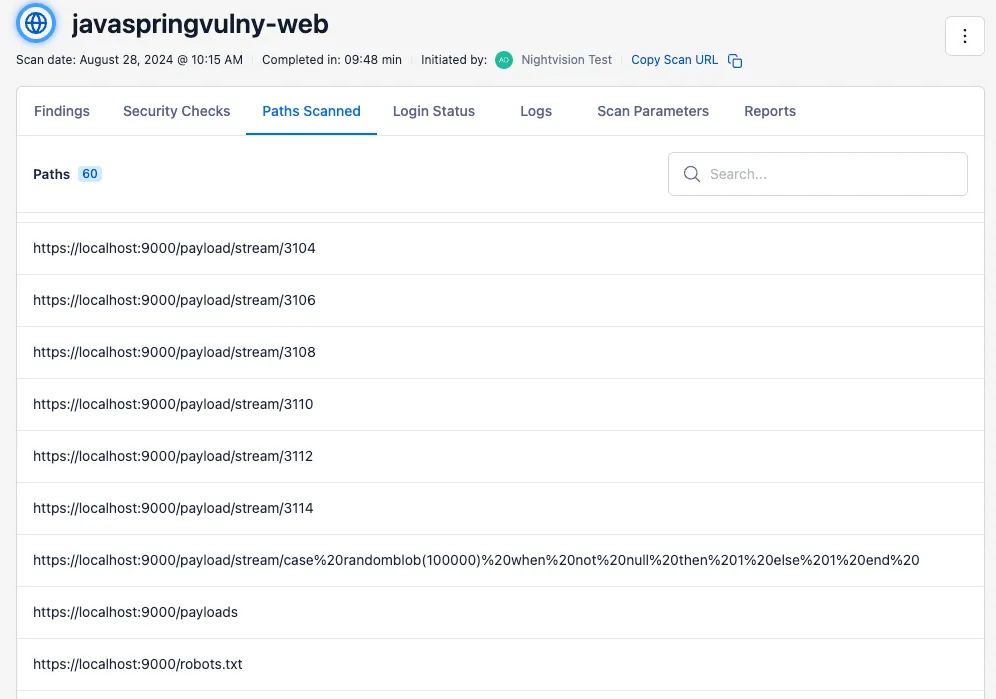996x699 pixels.
Task: Click the Copy Scan URL link
Action: 674,60
